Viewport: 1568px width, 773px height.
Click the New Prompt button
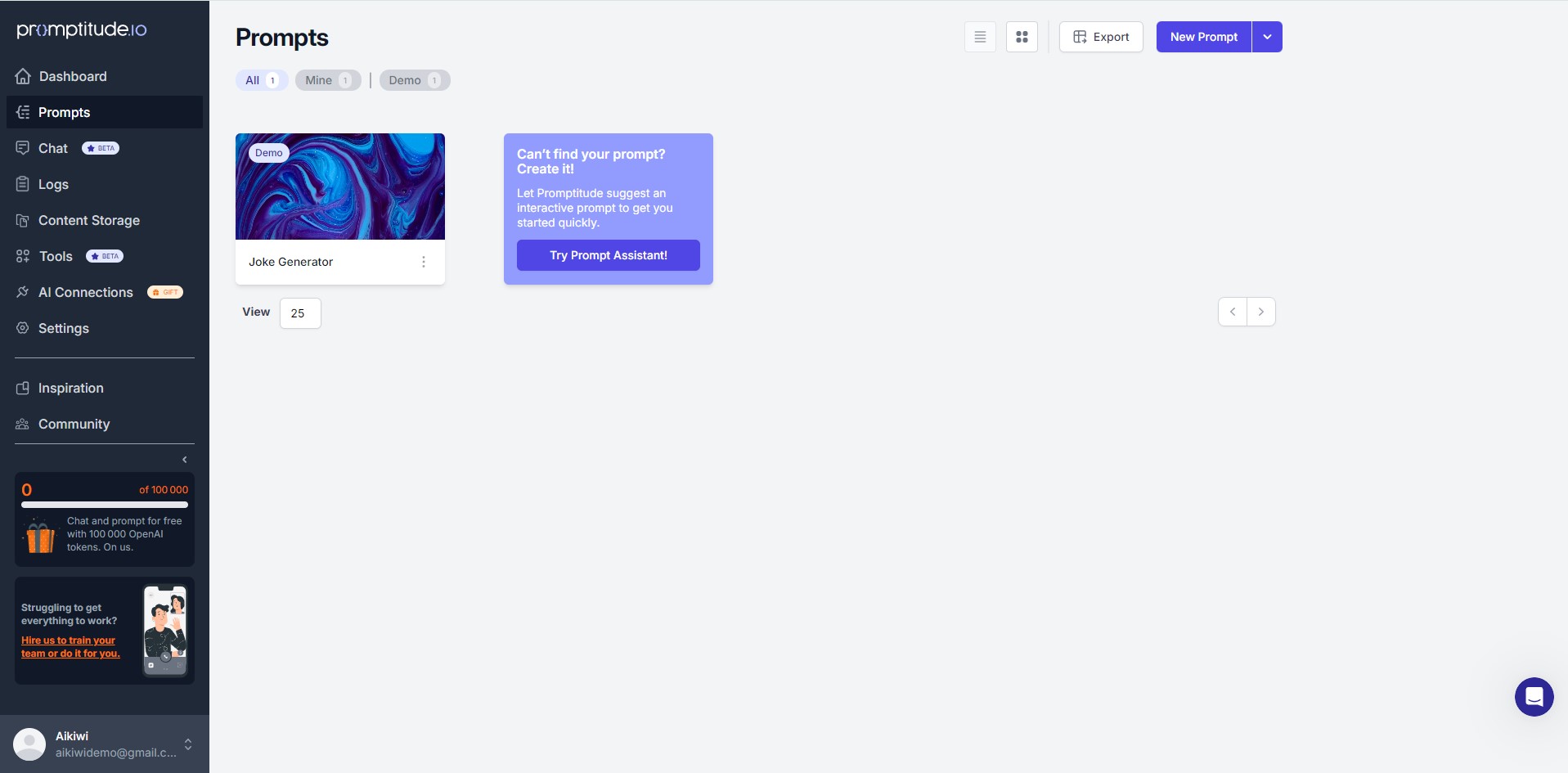(1204, 37)
